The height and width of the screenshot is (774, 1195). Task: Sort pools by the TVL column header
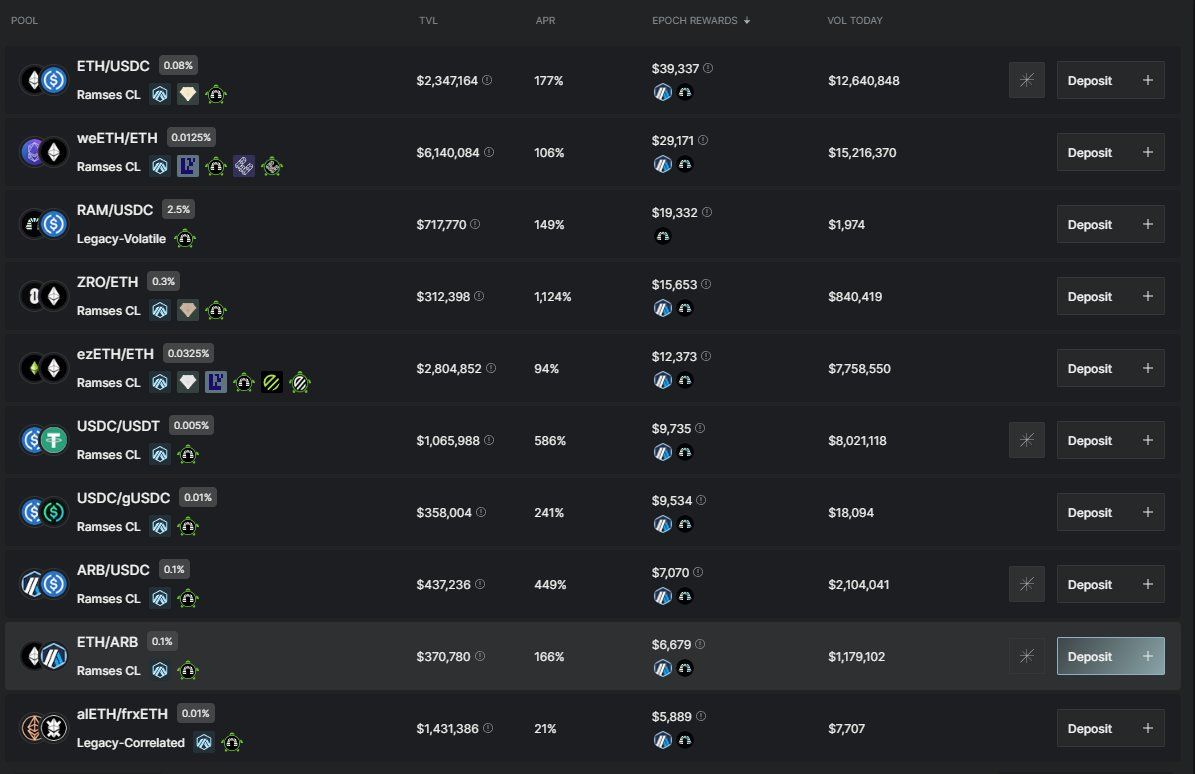tap(428, 21)
